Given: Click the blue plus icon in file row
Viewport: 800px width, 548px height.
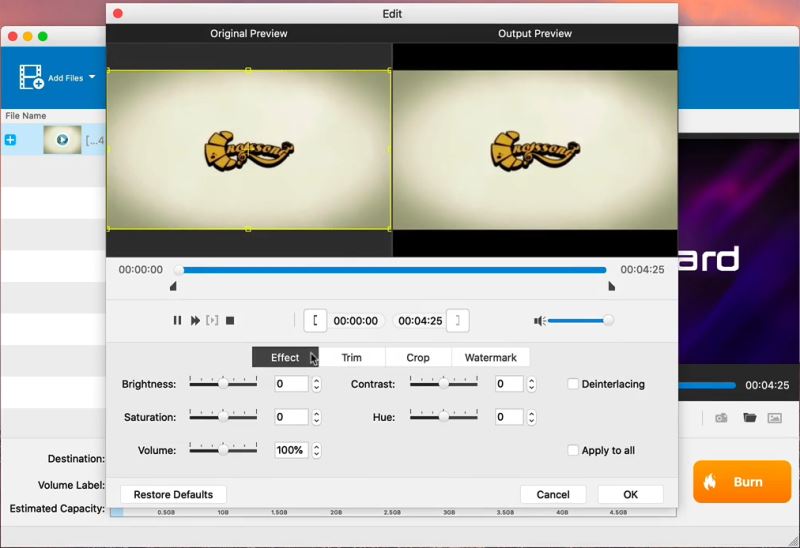Looking at the screenshot, I should [x=10, y=140].
